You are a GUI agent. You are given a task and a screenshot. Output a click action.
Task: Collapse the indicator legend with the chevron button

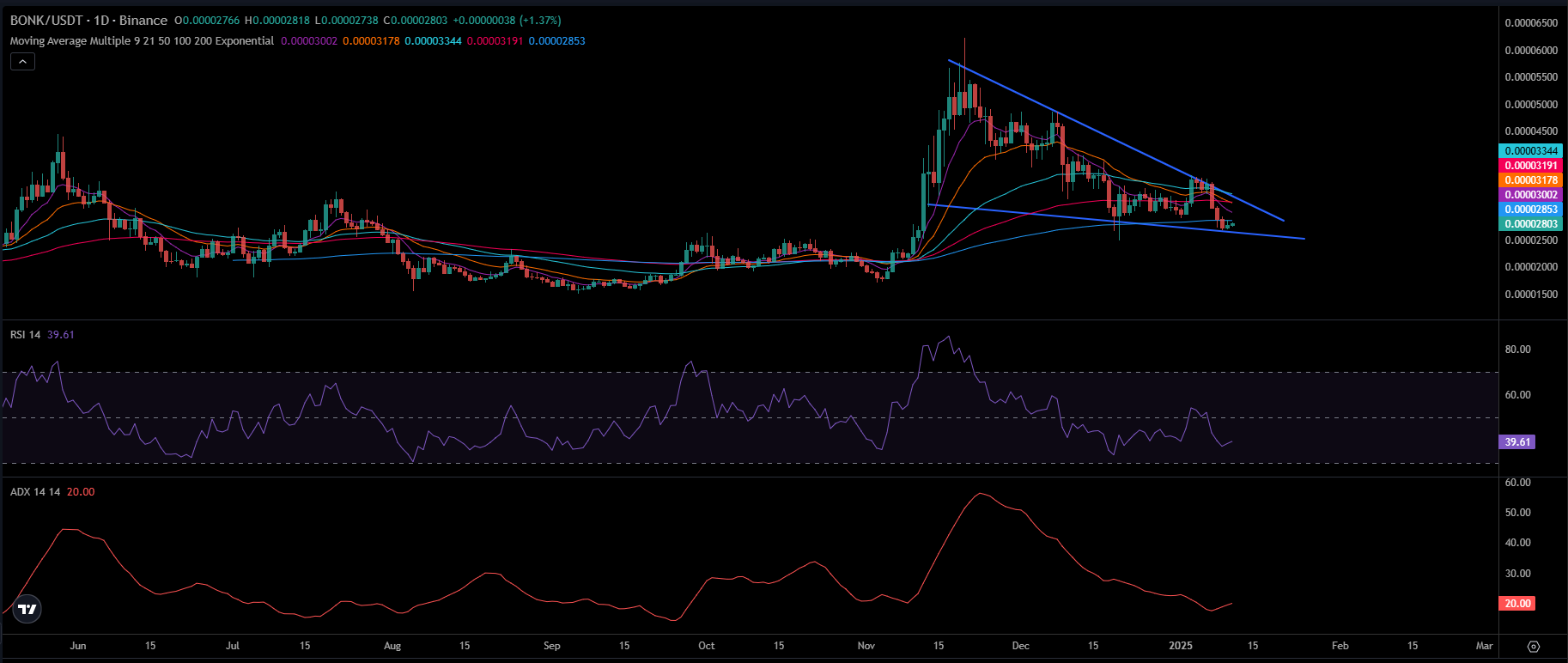pyautogui.click(x=22, y=61)
